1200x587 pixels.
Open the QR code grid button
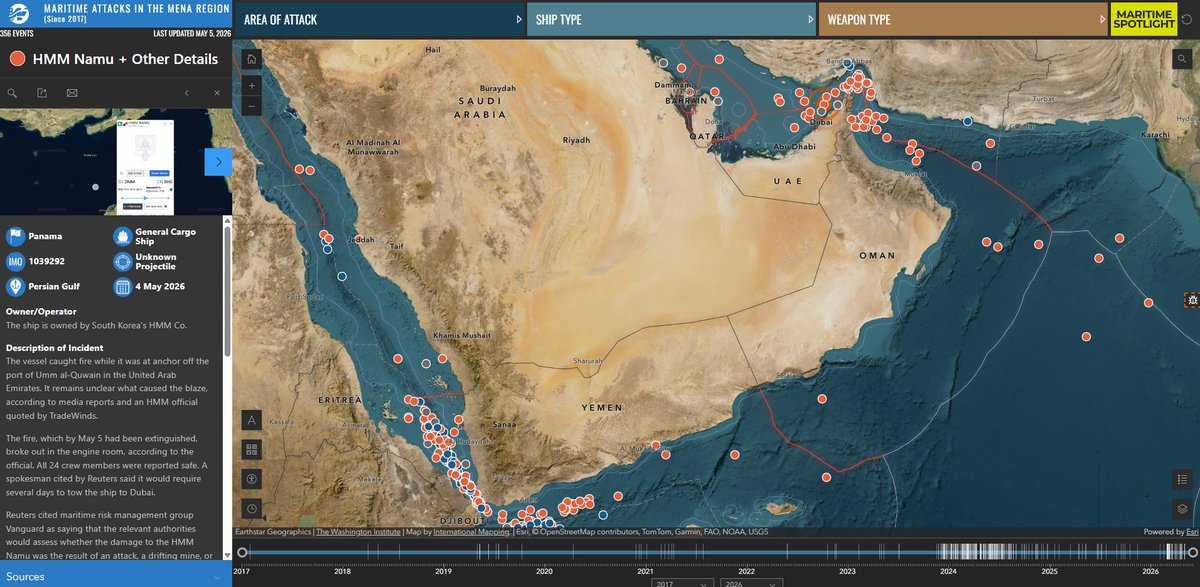click(251, 449)
